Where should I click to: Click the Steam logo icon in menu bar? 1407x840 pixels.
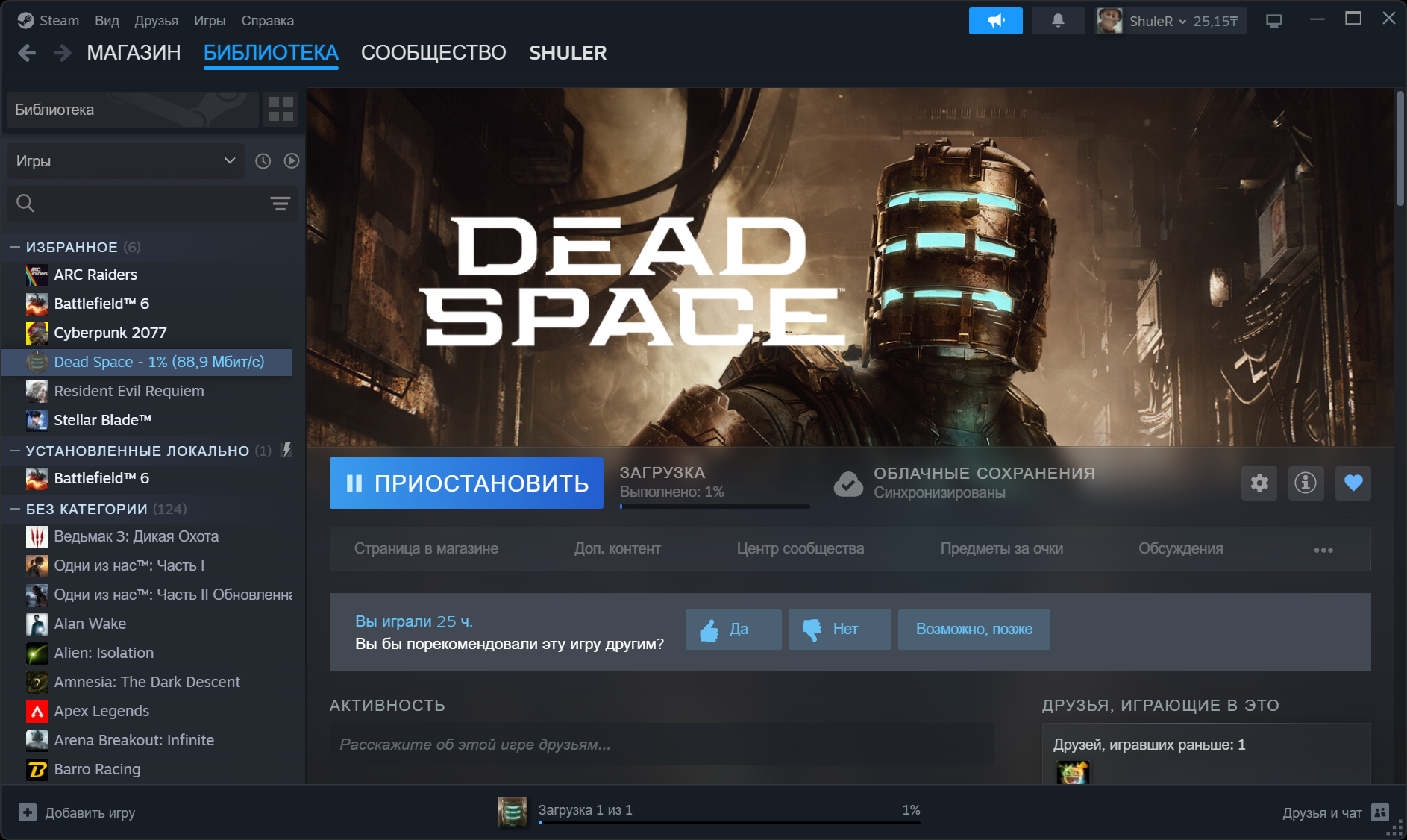tap(25, 20)
